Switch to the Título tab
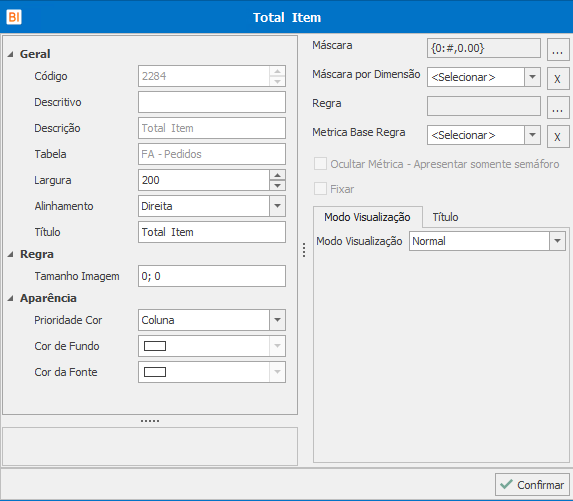The width and height of the screenshot is (573, 501). pyautogui.click(x=445, y=217)
